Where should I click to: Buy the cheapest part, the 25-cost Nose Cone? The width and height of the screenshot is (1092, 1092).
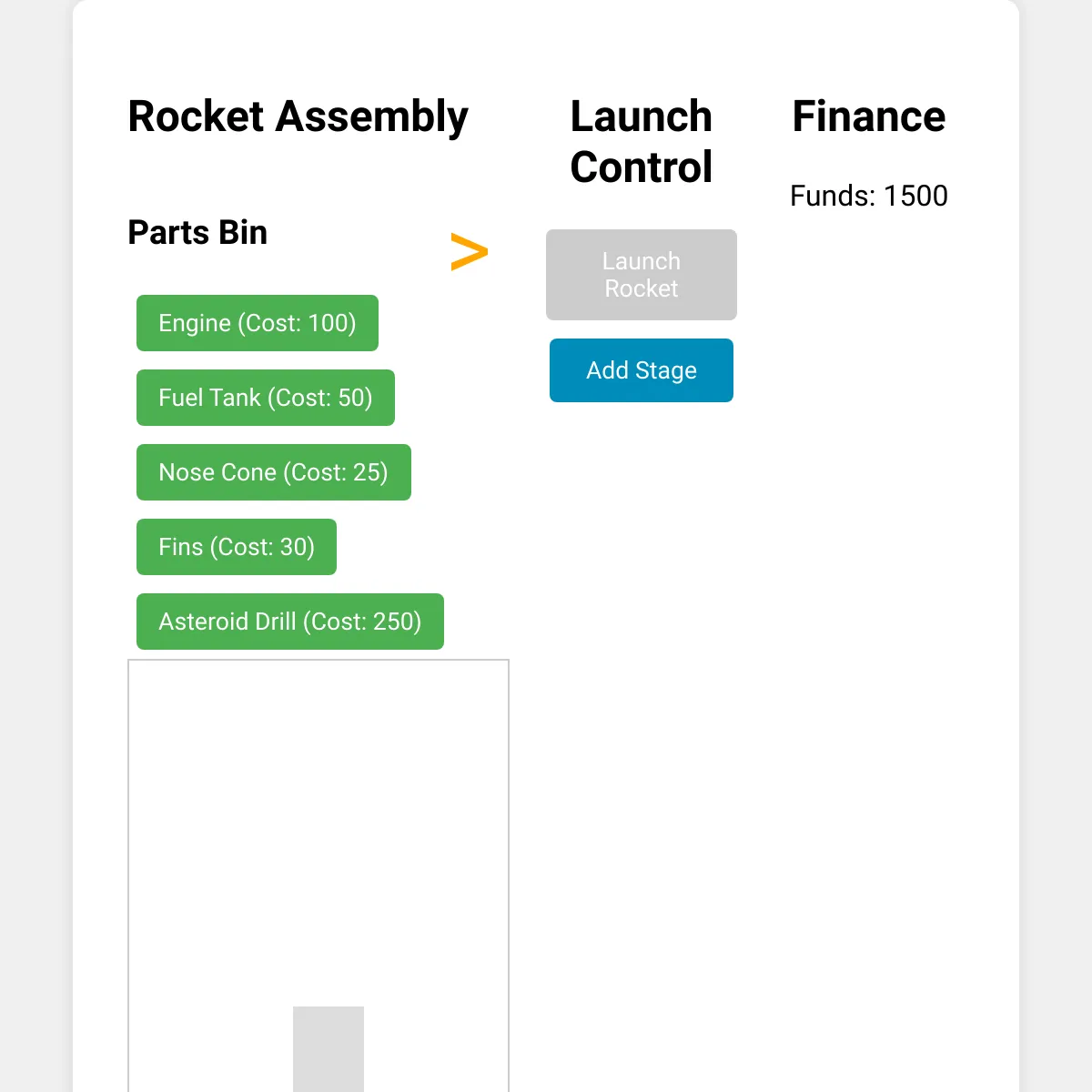pyautogui.click(x=274, y=472)
